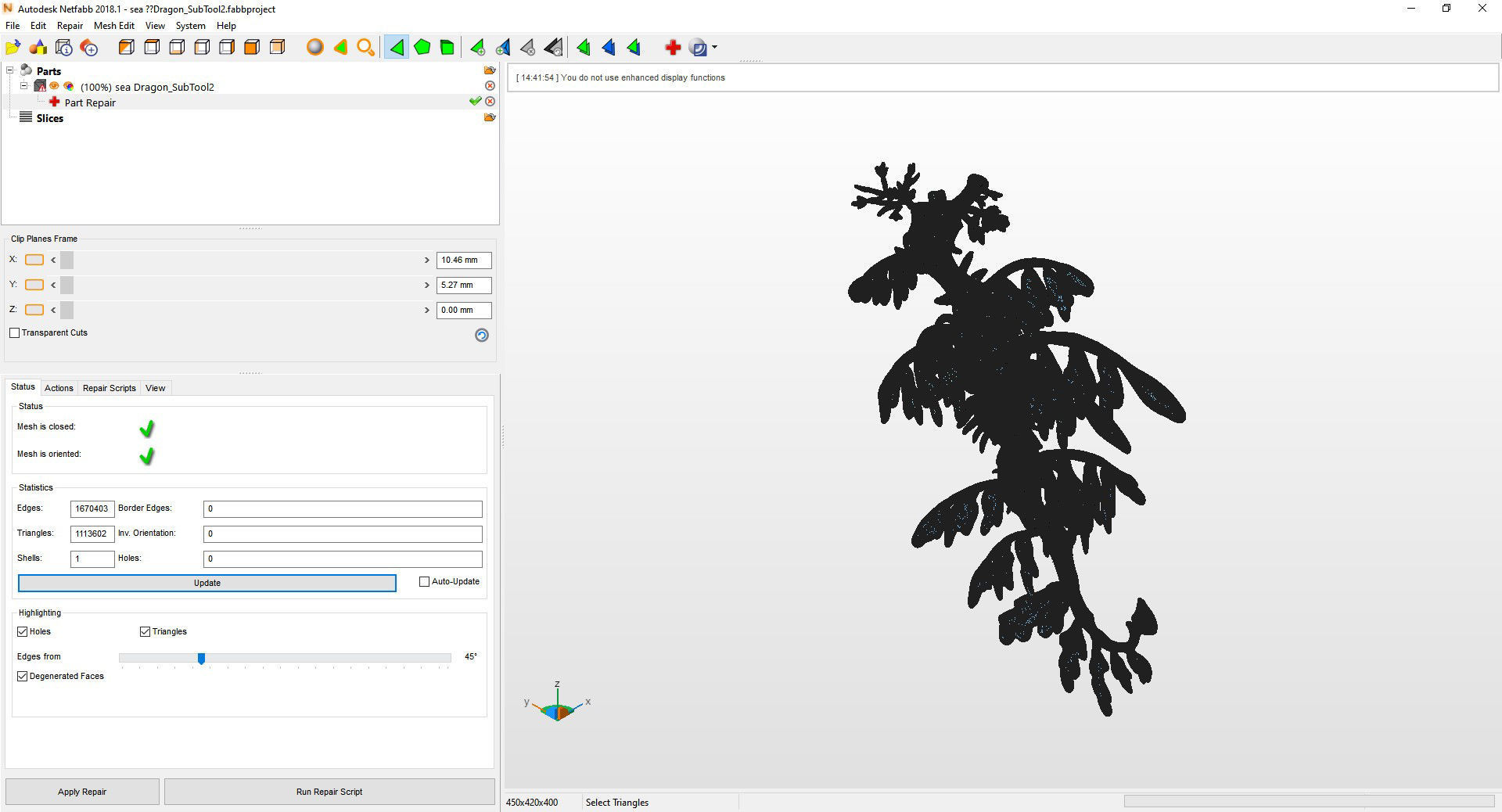Viewport: 1502px width, 812px height.
Task: Uncheck the Holes highlighting checkbox
Action: [23, 631]
